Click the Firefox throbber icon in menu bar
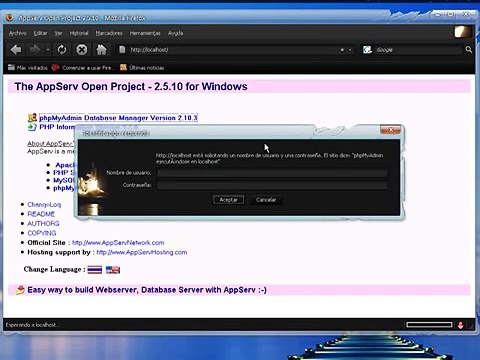This screenshot has height=360, width=480. 463,32
